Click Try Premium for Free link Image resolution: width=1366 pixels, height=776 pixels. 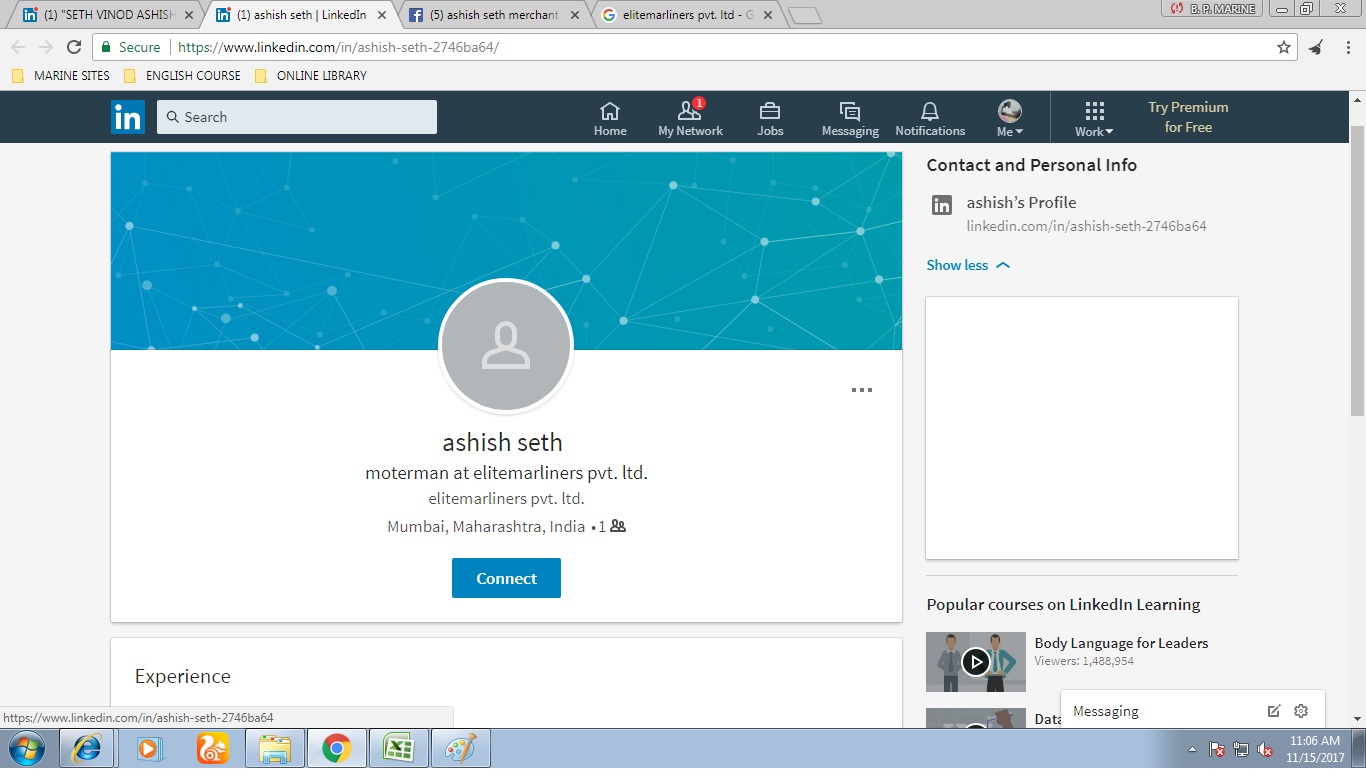[1188, 117]
